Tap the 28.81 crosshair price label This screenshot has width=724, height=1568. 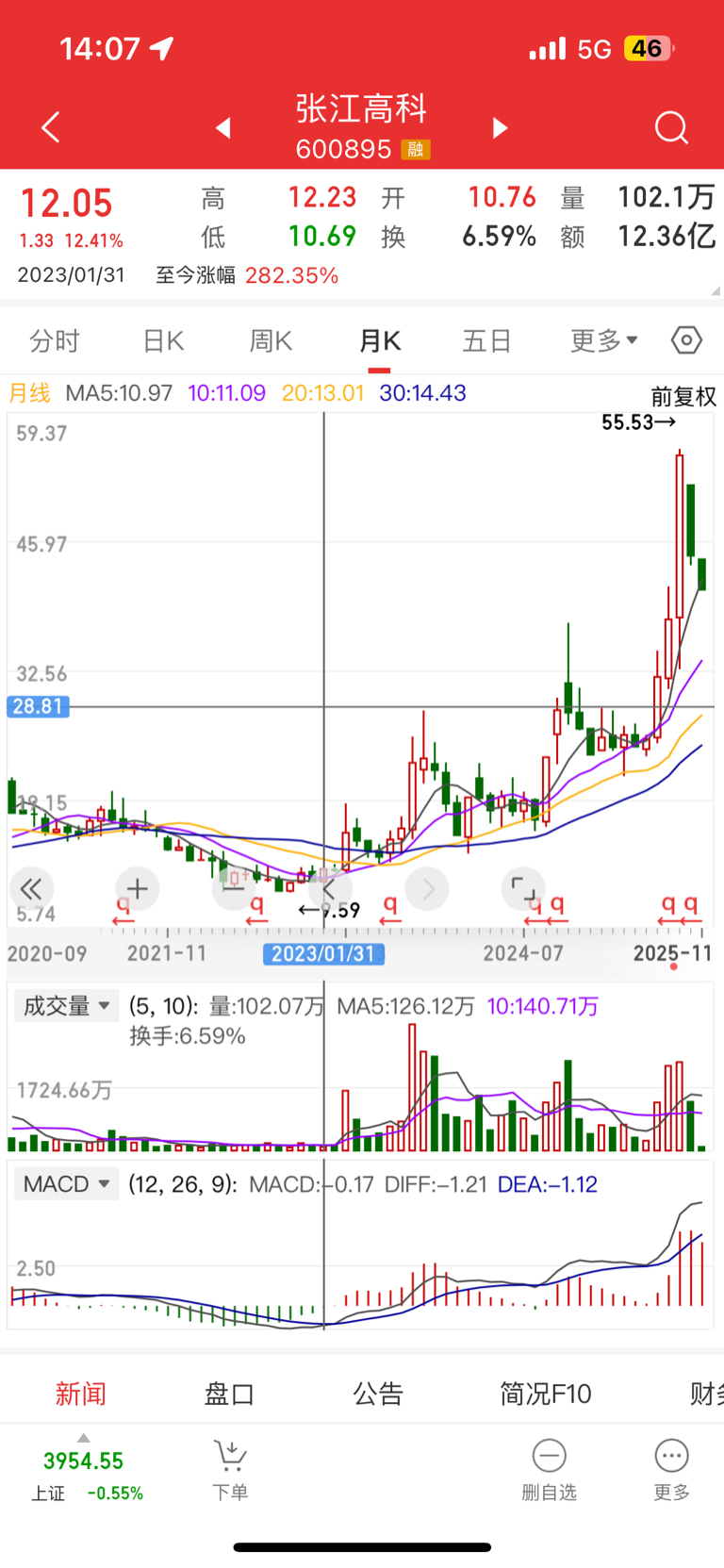pyautogui.click(x=38, y=706)
